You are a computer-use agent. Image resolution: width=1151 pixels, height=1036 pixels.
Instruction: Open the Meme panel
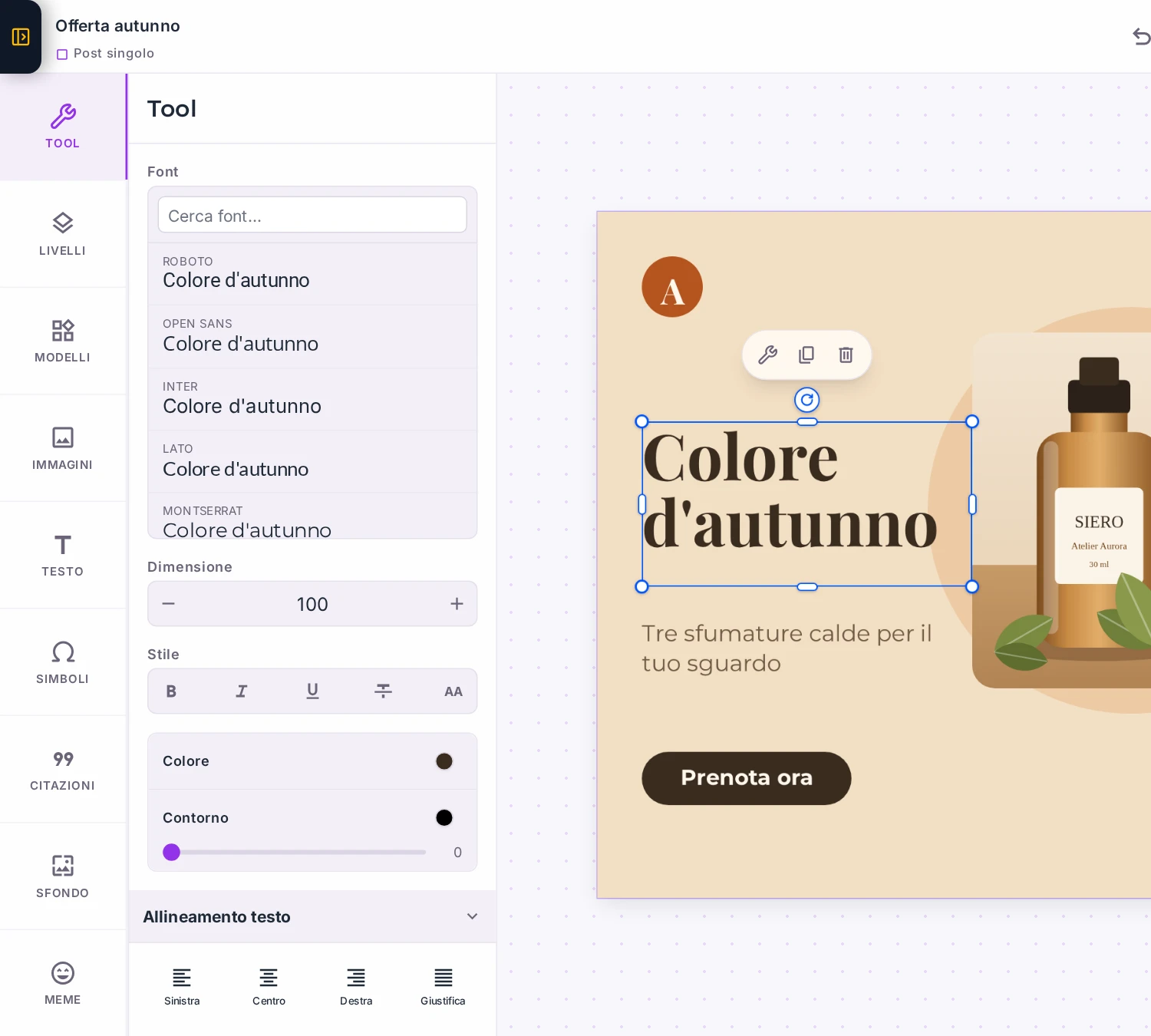tap(63, 983)
